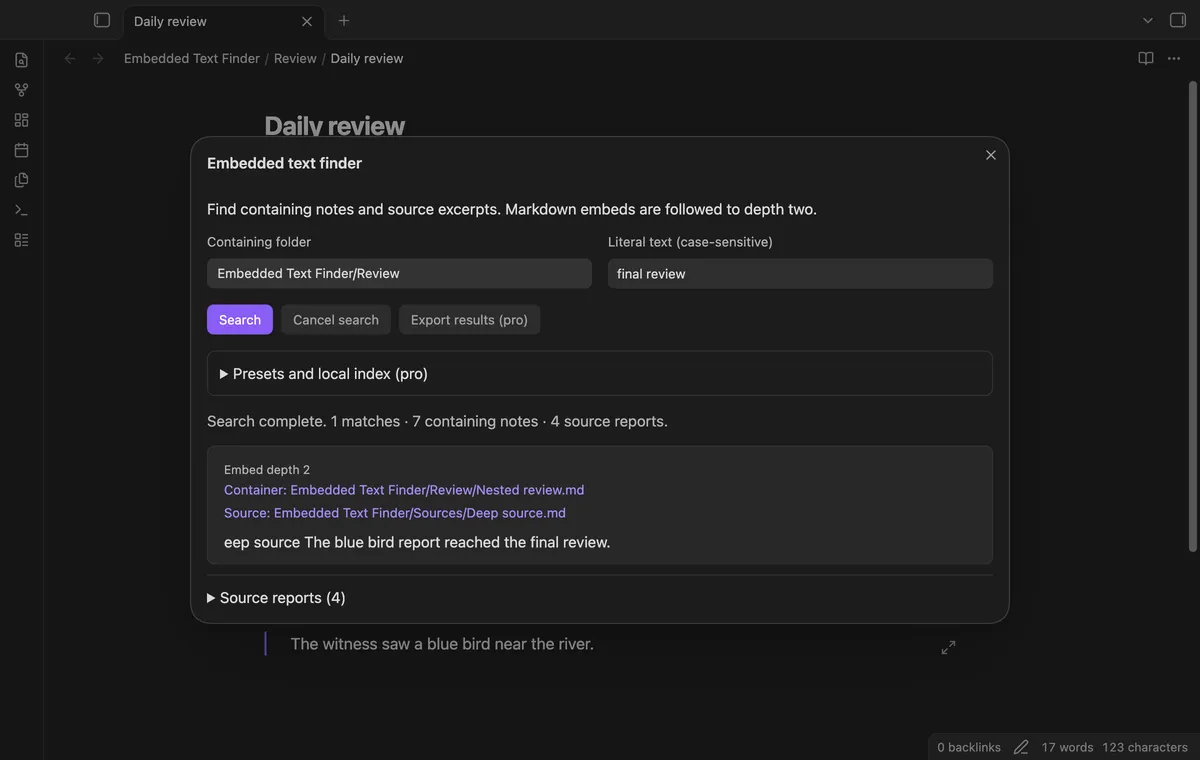Click the pencil edit icon in status bar

(x=1021, y=747)
